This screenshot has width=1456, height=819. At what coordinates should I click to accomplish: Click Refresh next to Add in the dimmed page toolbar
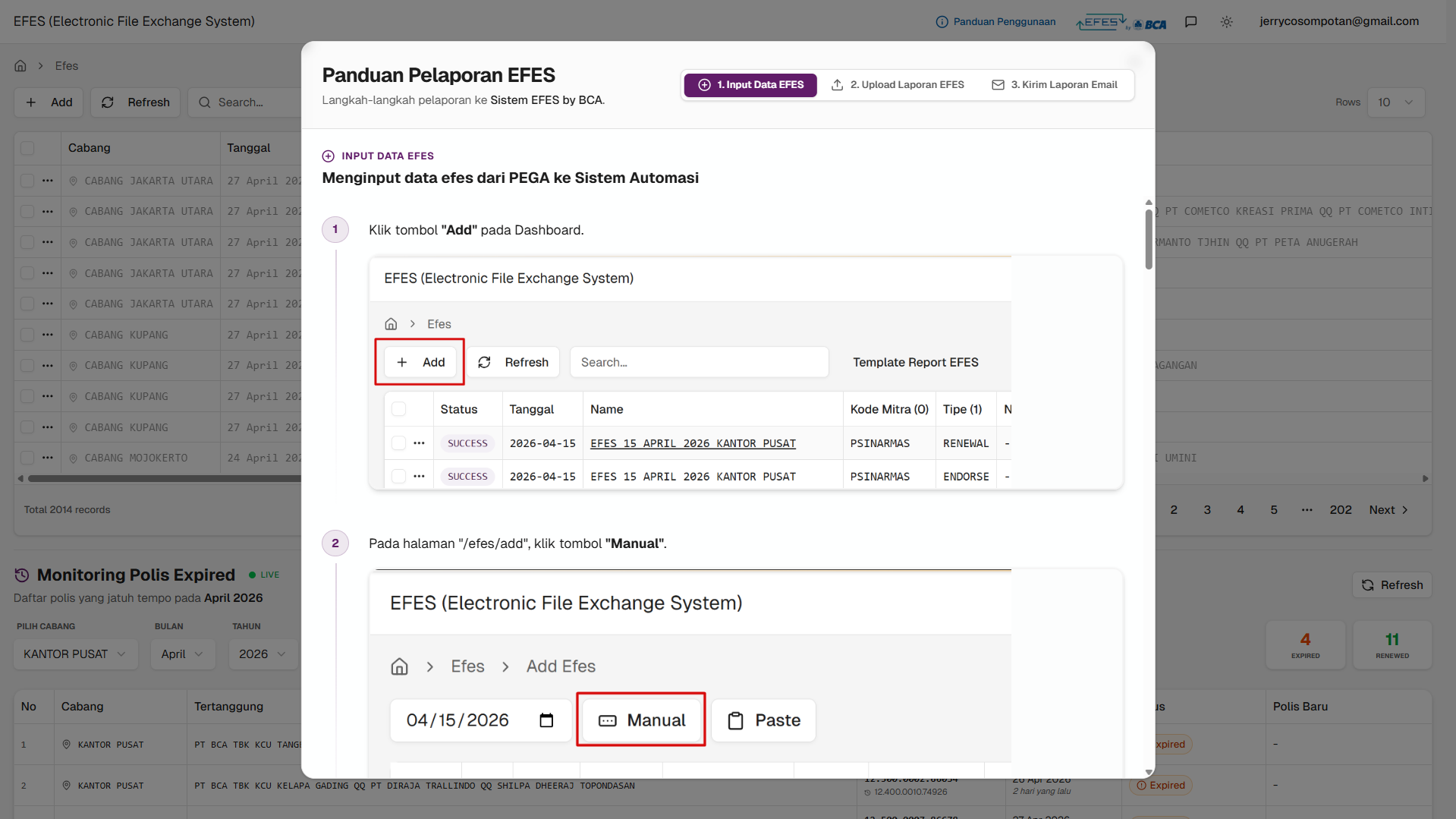point(136,102)
